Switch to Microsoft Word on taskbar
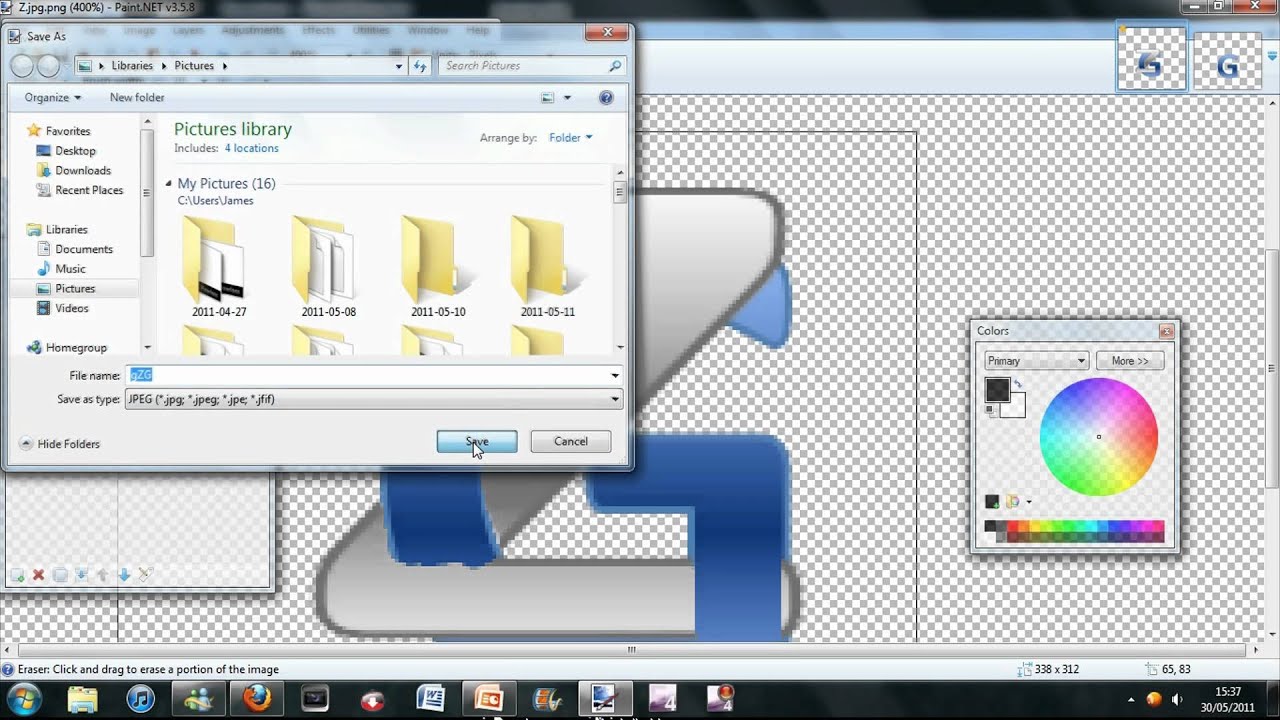 pyautogui.click(x=431, y=698)
